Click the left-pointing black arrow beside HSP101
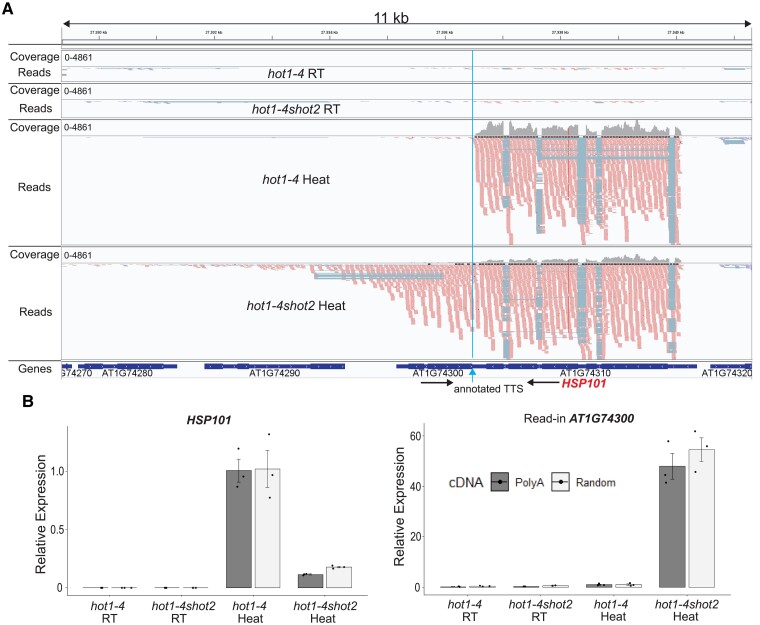The width and height of the screenshot is (760, 625). 543,383
